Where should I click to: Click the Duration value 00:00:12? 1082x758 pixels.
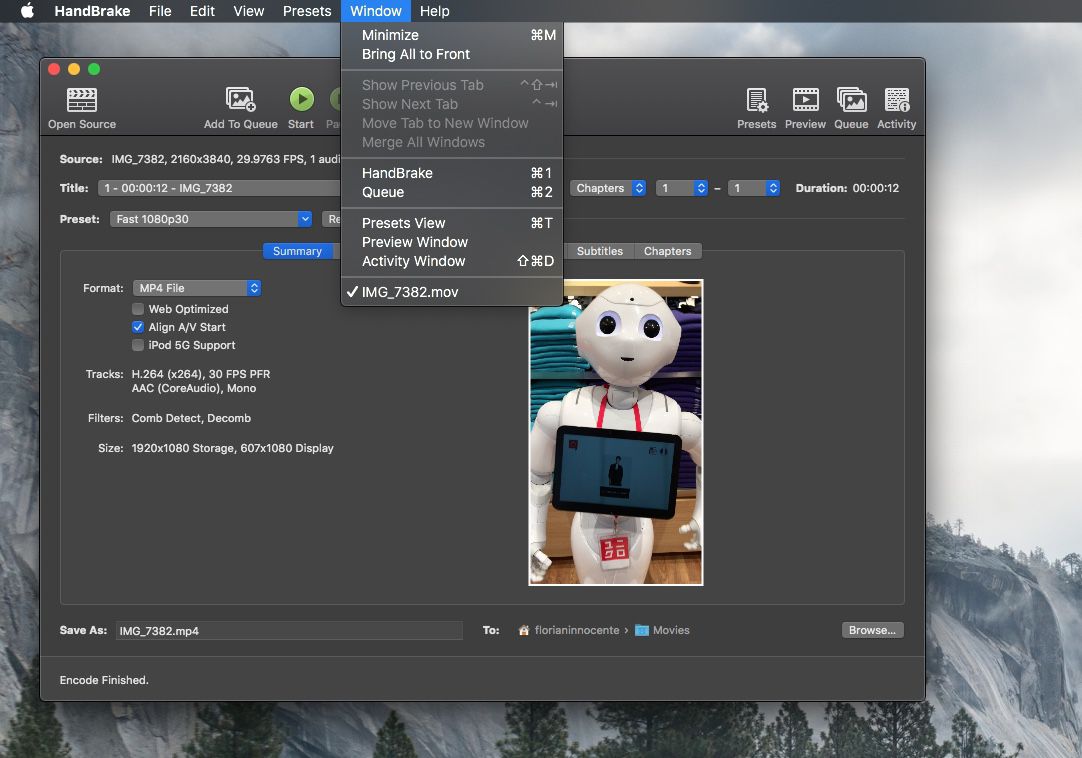876,188
